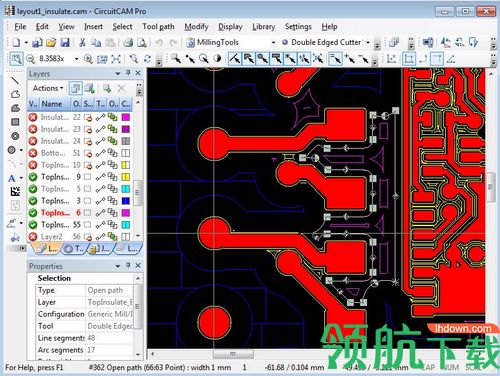The image size is (500, 376).
Task: Toggle visibility of Insulat... layer 22
Action: pos(33,117)
